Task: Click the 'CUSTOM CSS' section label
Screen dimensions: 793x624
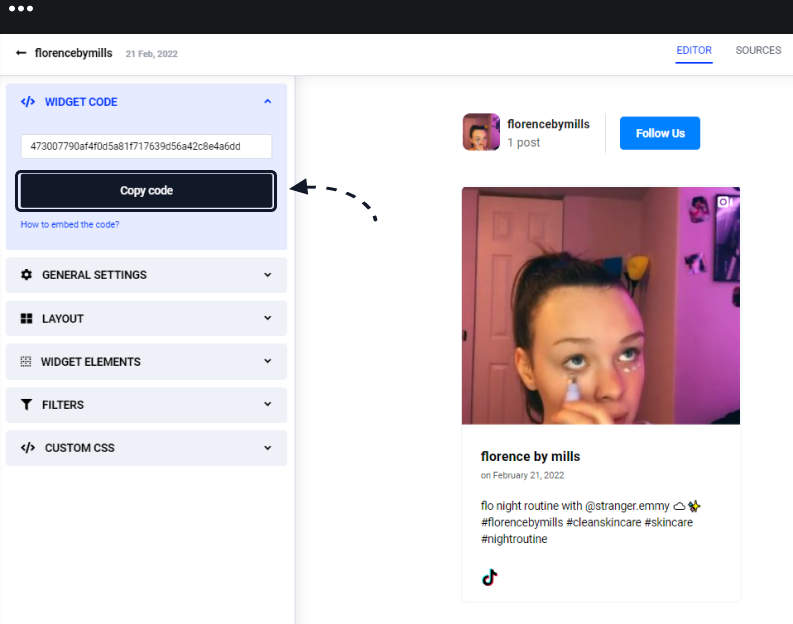Action: click(x=79, y=448)
